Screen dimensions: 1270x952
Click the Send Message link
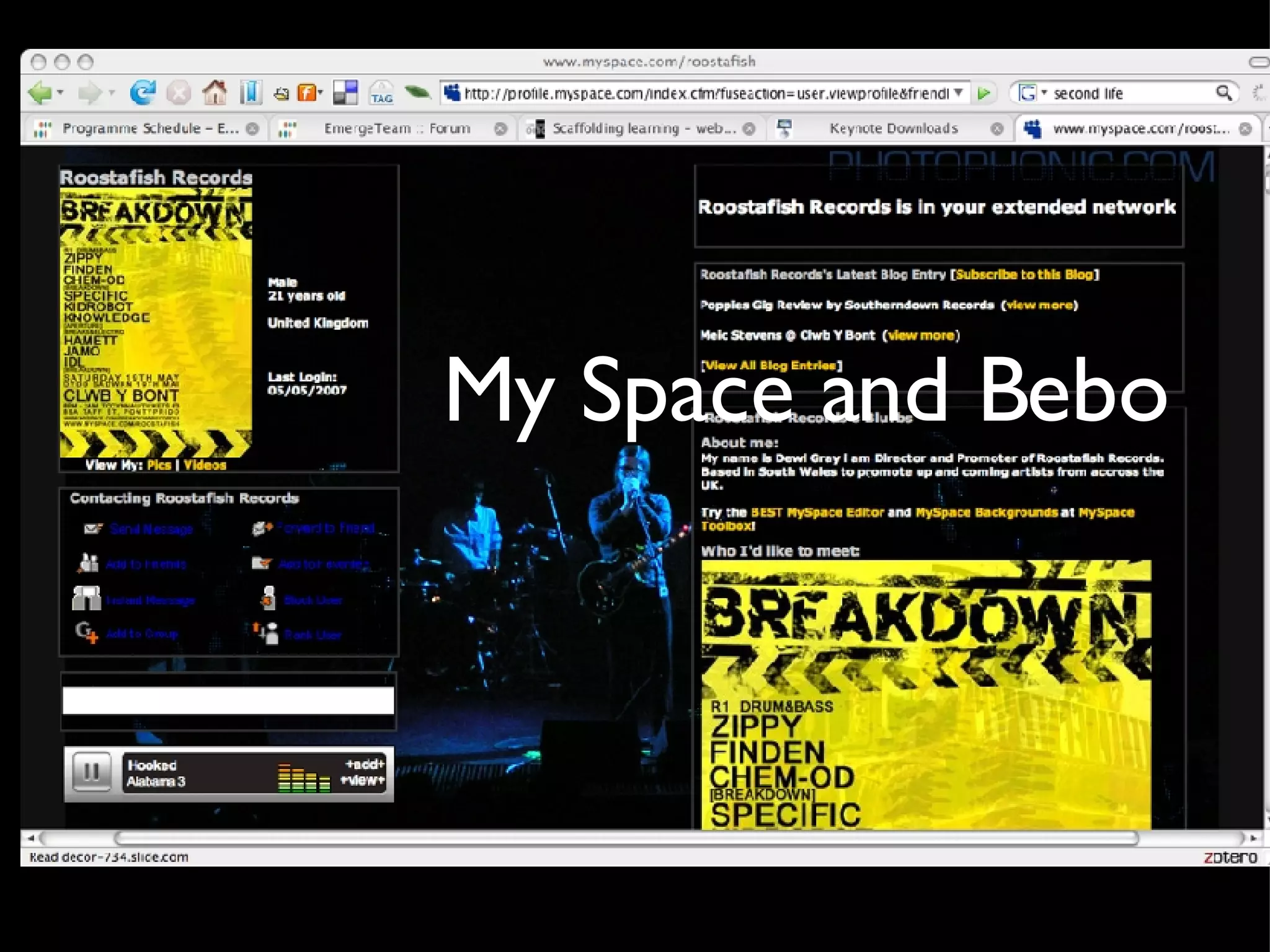[x=151, y=529]
